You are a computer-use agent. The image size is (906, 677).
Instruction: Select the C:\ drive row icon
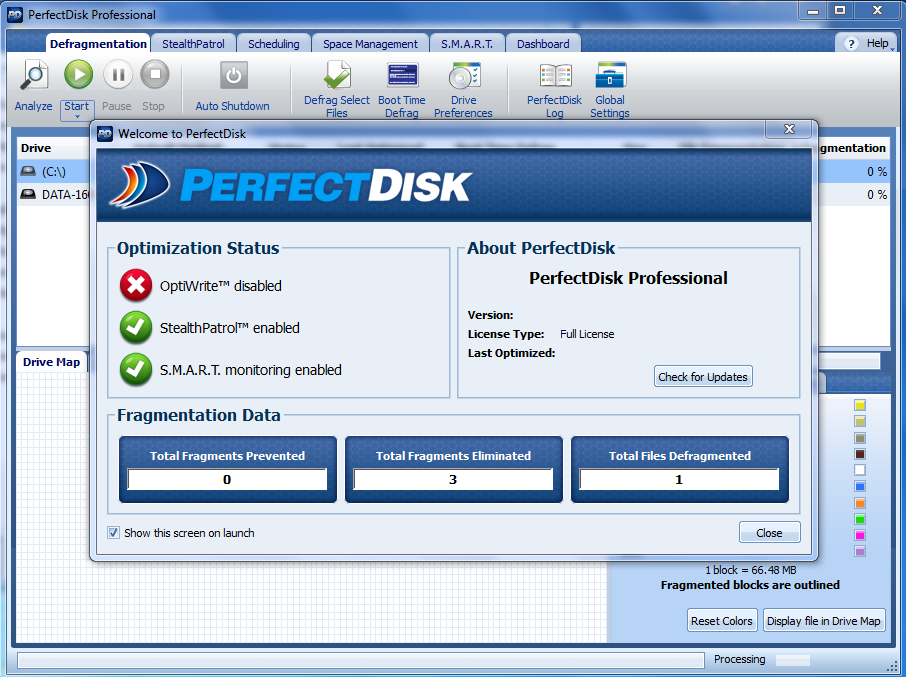point(28,171)
